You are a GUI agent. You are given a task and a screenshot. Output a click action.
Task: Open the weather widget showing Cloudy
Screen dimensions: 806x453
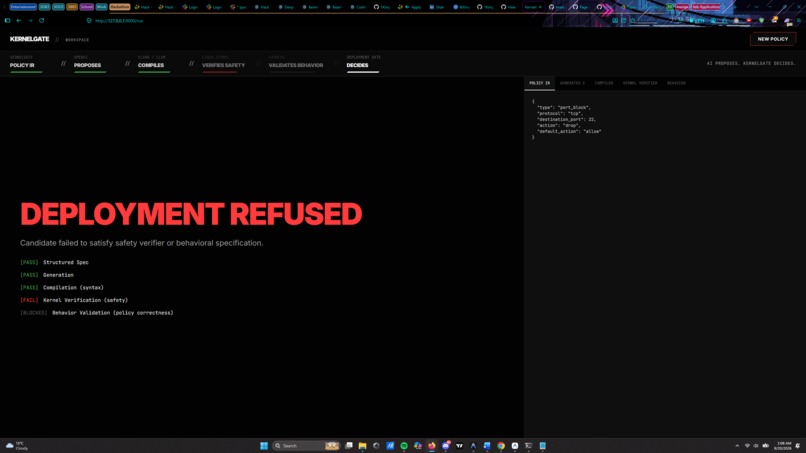coord(17,446)
